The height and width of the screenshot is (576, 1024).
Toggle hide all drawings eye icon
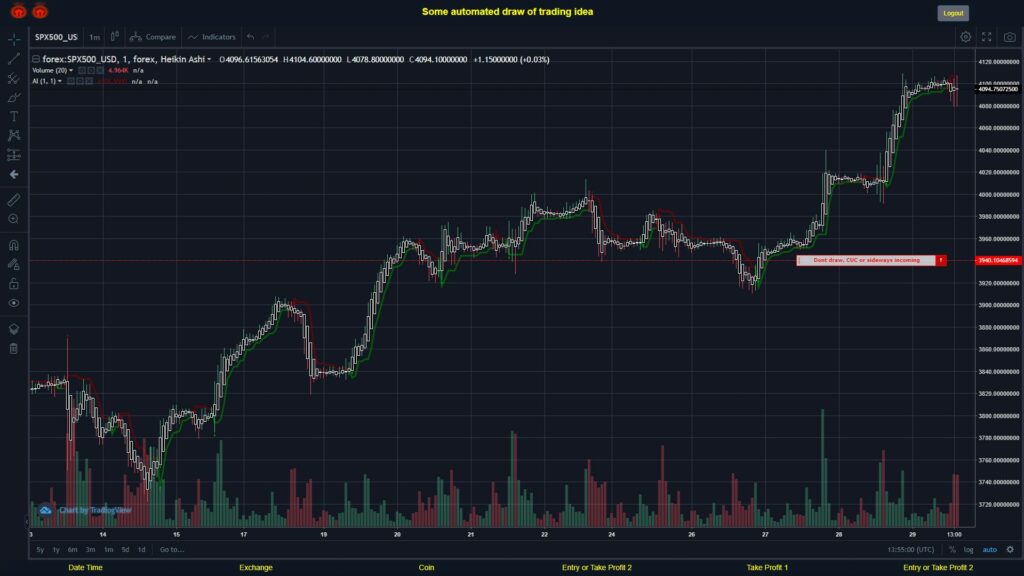click(14, 303)
